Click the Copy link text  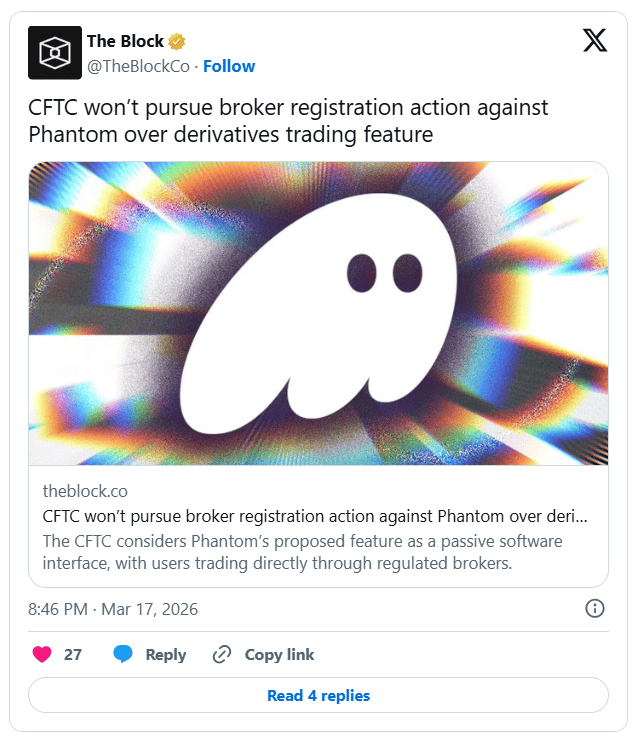click(279, 655)
